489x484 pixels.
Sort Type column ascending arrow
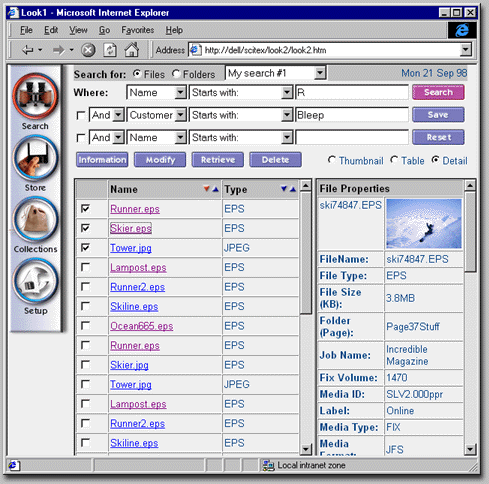click(x=293, y=189)
